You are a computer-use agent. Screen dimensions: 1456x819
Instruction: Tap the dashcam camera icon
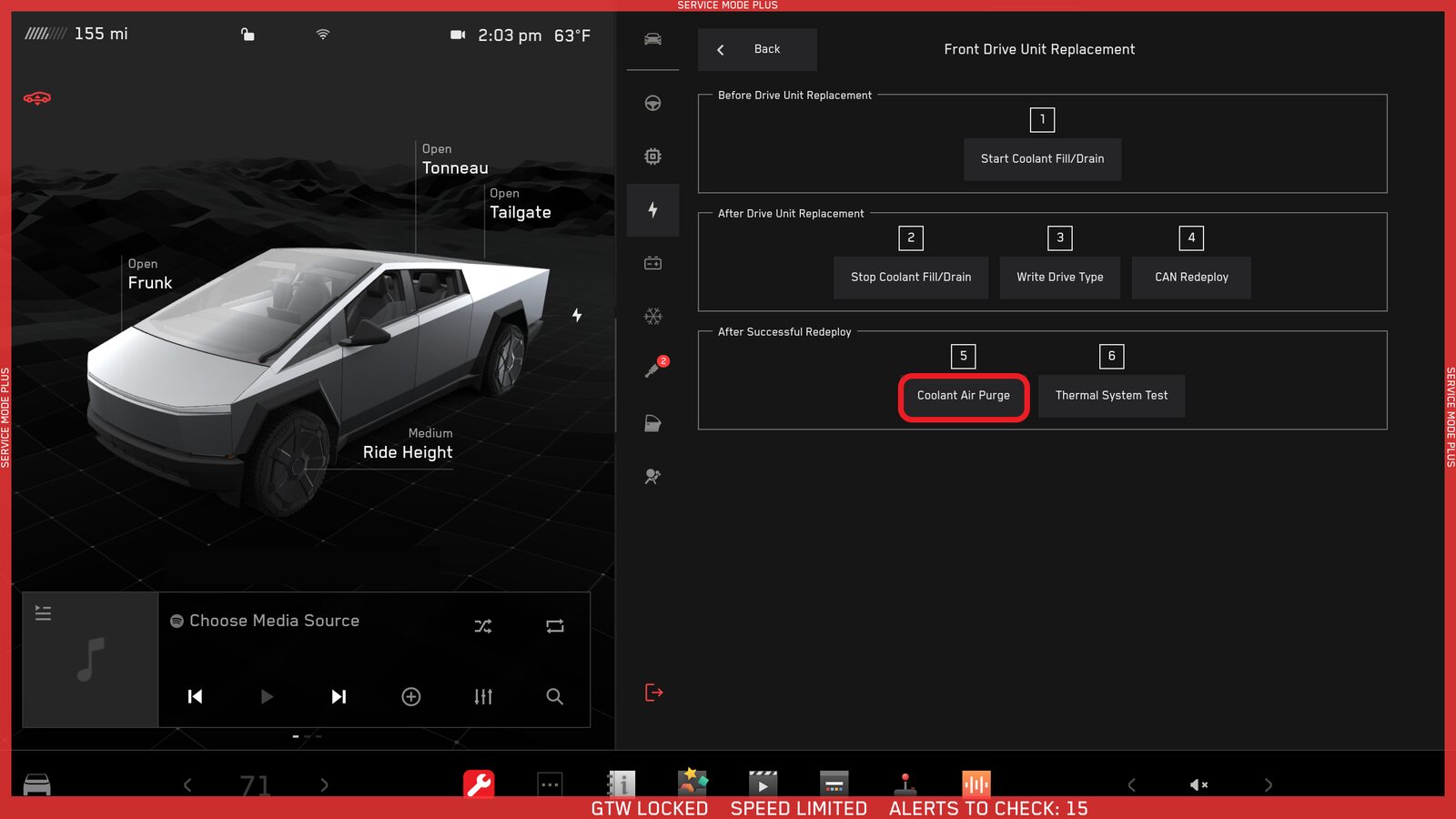(458, 35)
